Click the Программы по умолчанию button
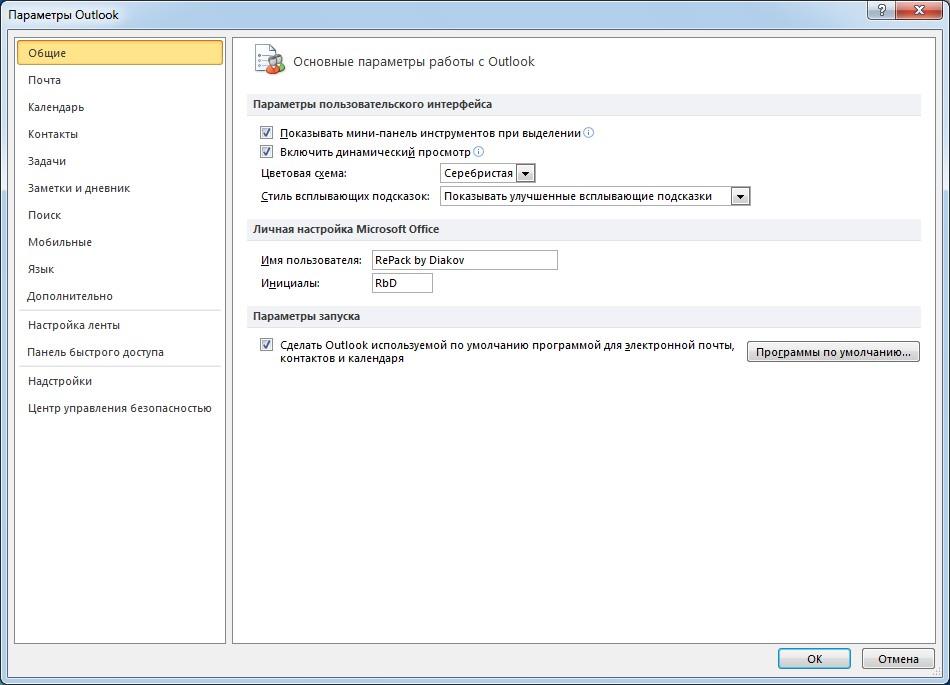This screenshot has width=950, height=685. 833,352
